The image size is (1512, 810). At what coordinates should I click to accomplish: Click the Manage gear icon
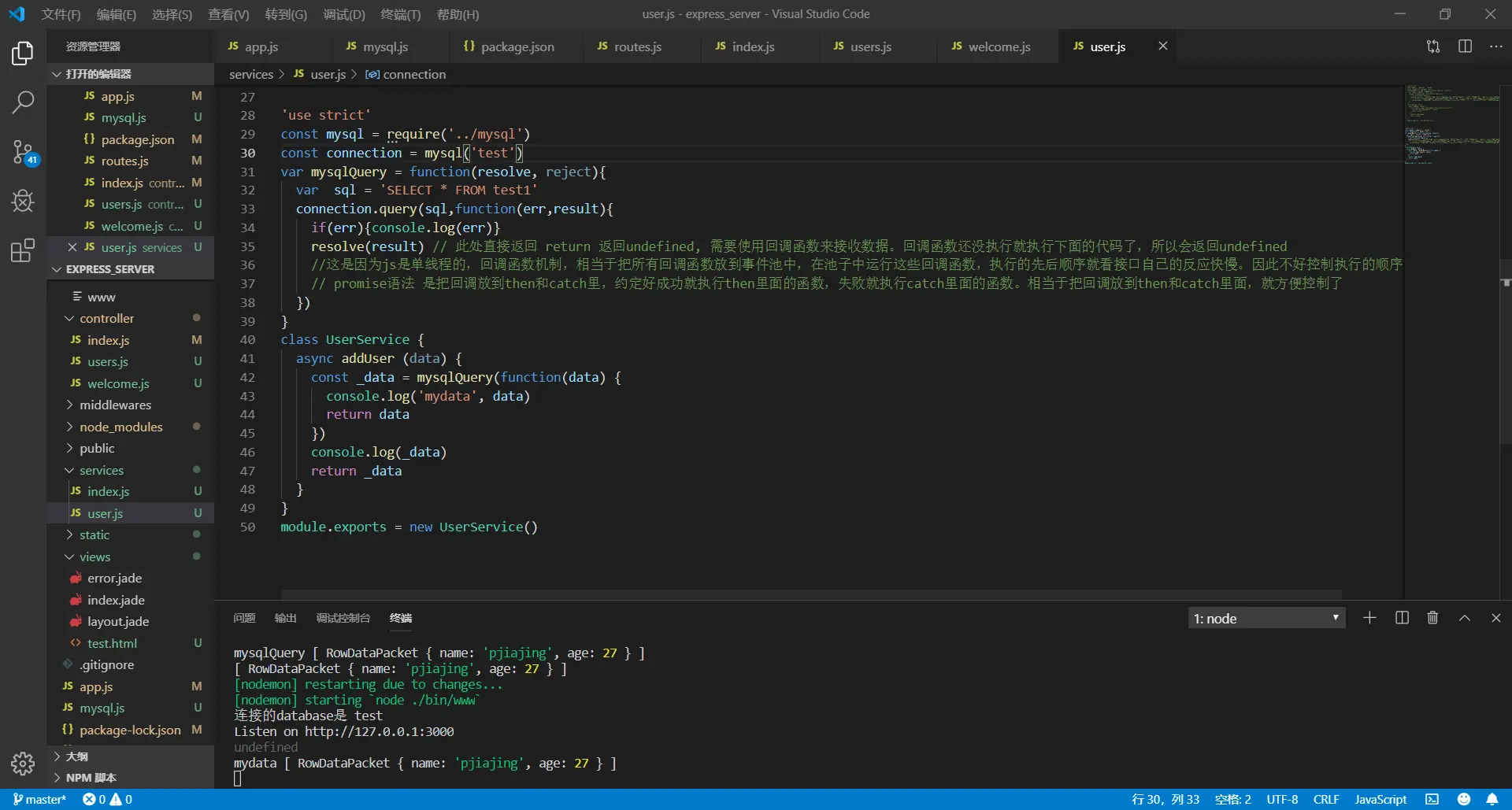point(23,763)
